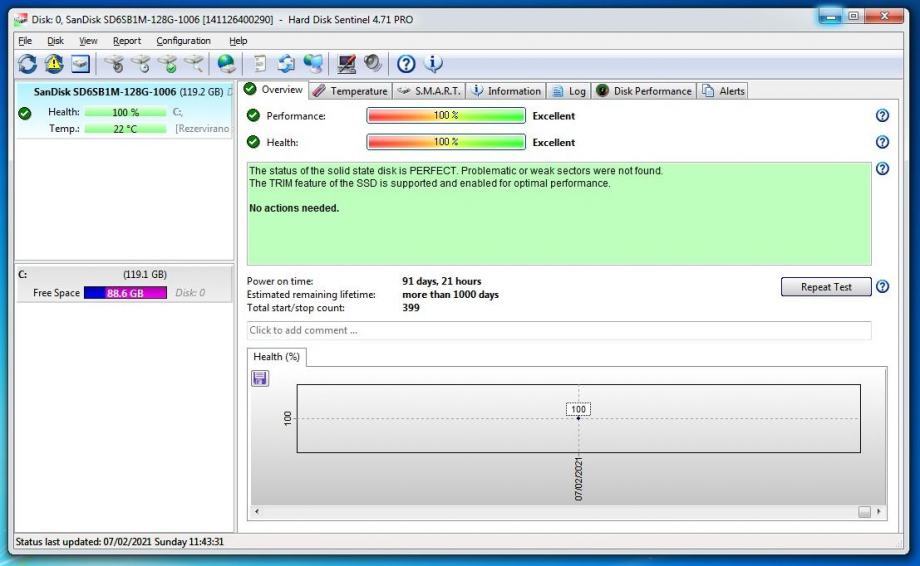Open the View menu

click(88, 40)
